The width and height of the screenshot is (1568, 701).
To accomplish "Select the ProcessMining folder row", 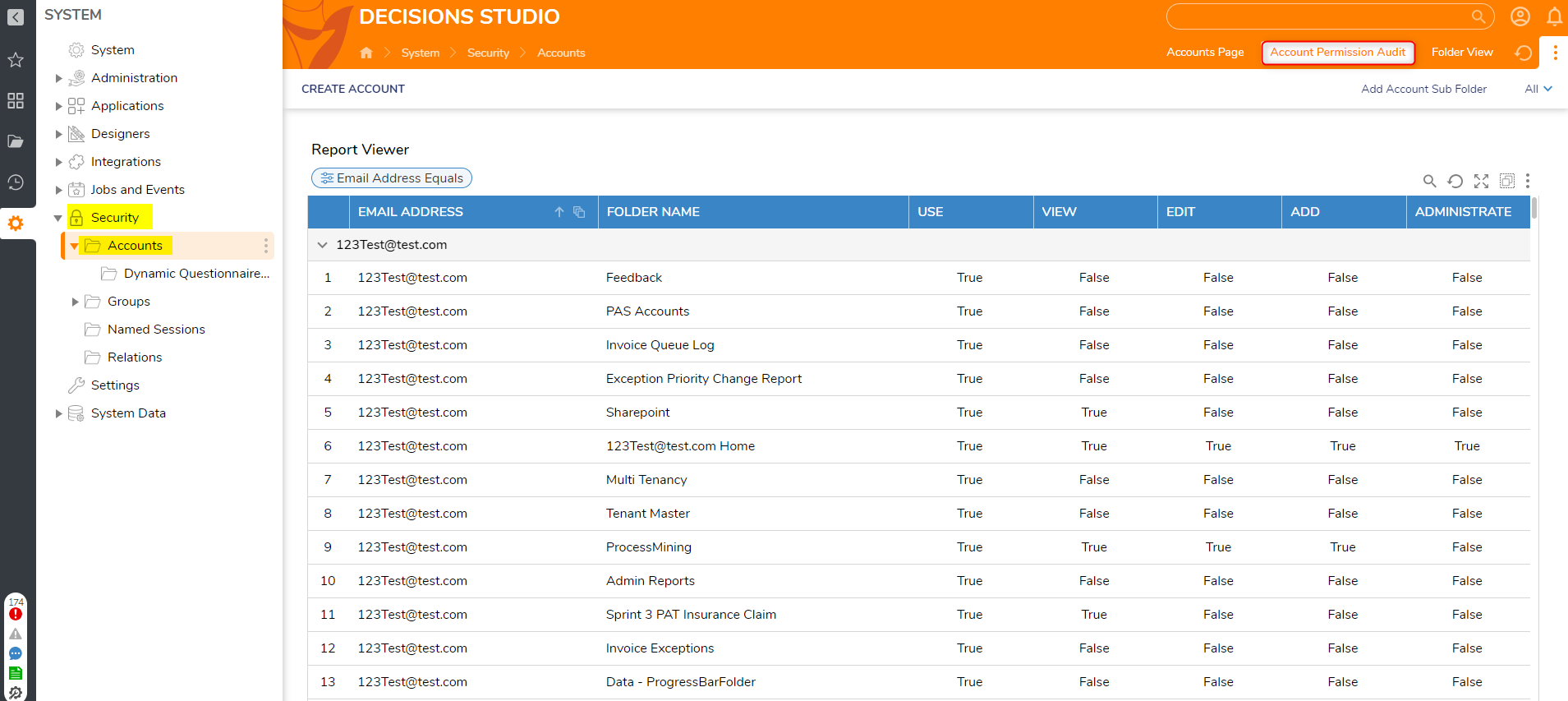I will (918, 547).
